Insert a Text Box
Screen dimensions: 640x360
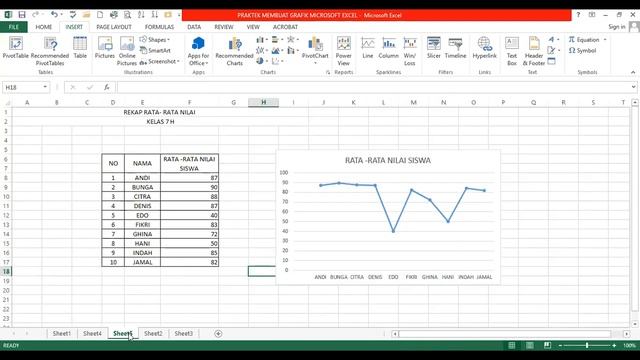point(512,51)
